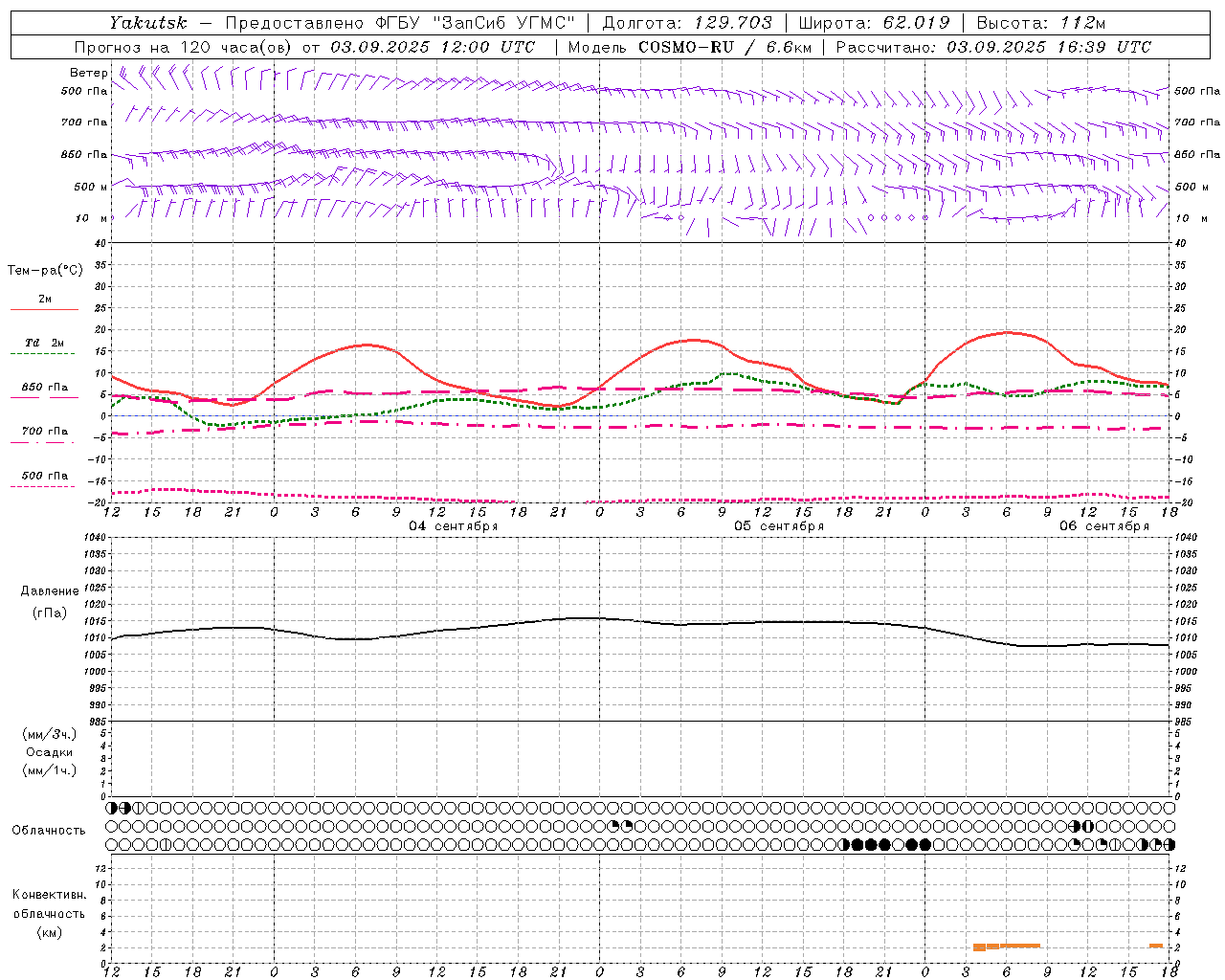Click the "Долгота: 129.703" longitude value
Image resolution: width=1225 pixels, height=980 pixels.
[x=687, y=23]
